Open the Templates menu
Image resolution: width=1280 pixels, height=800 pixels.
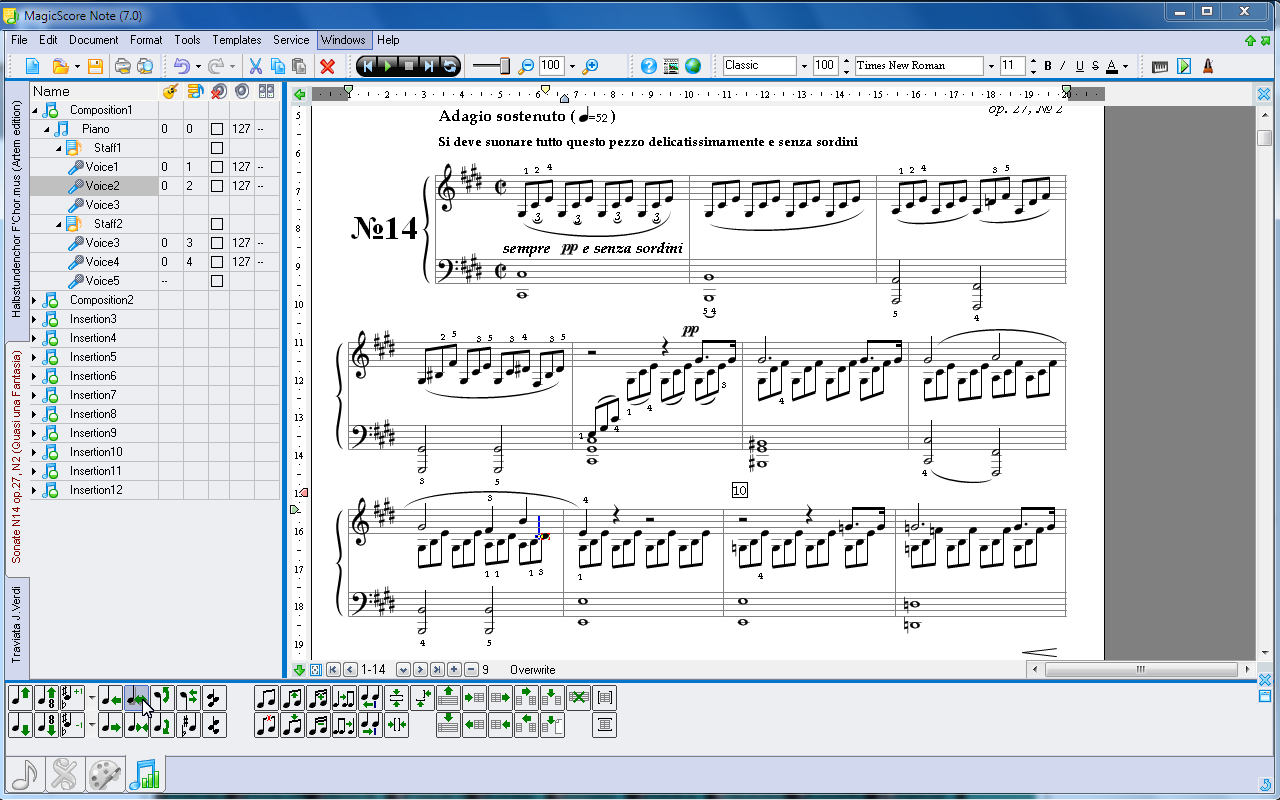click(x=236, y=40)
